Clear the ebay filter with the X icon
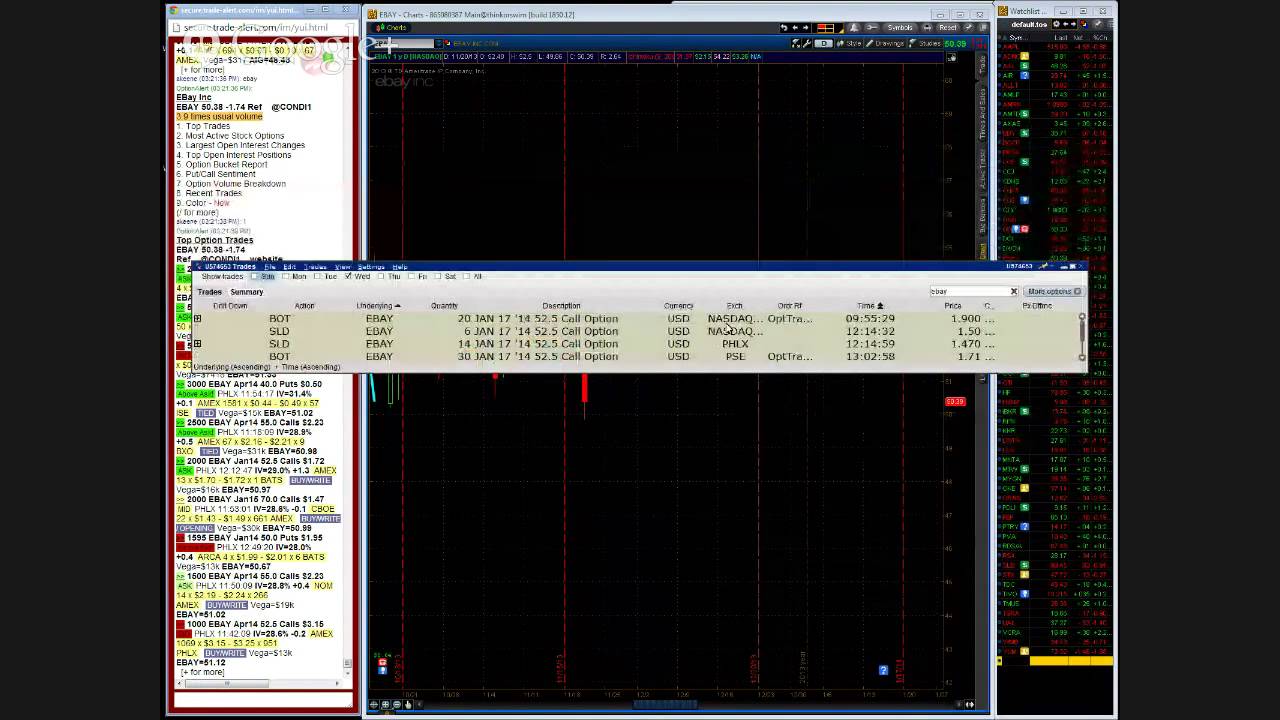The height and width of the screenshot is (720, 1280). click(x=1013, y=292)
